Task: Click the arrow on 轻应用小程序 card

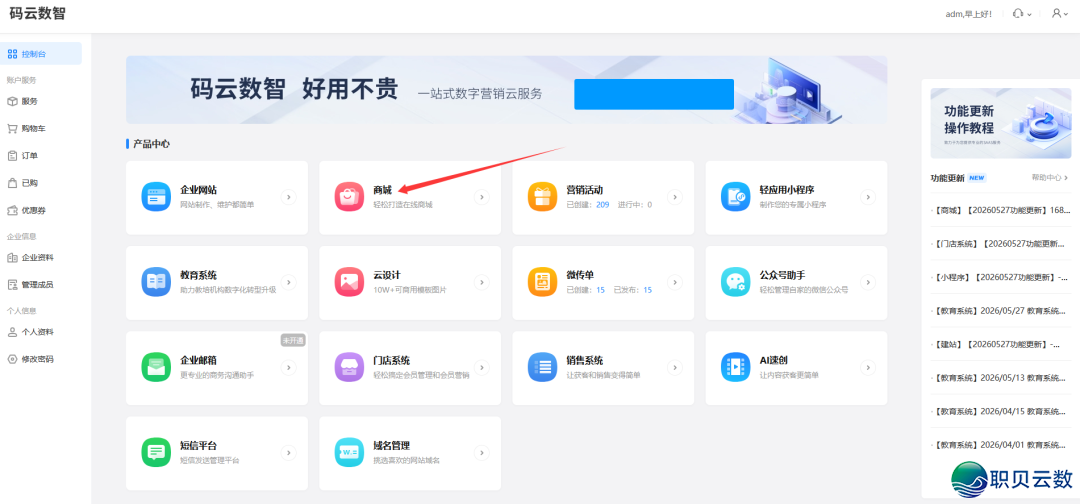Action: [x=868, y=198]
